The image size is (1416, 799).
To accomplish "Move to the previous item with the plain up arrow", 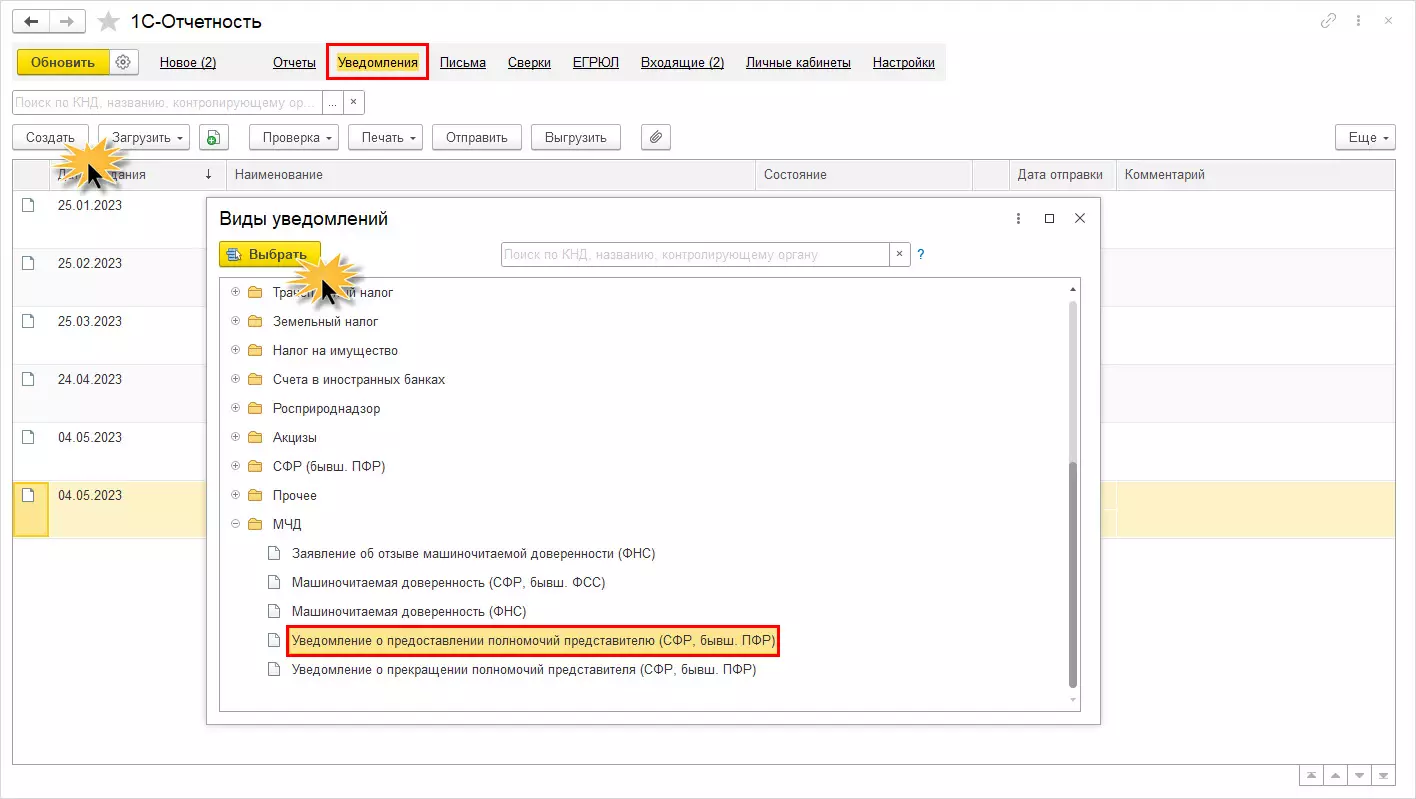I will 1334,776.
